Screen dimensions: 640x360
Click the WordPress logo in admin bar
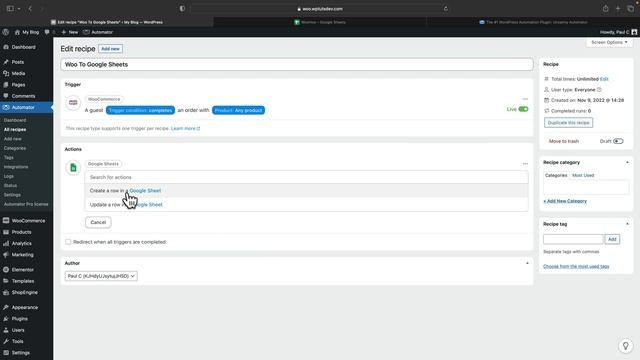(x=6, y=32)
